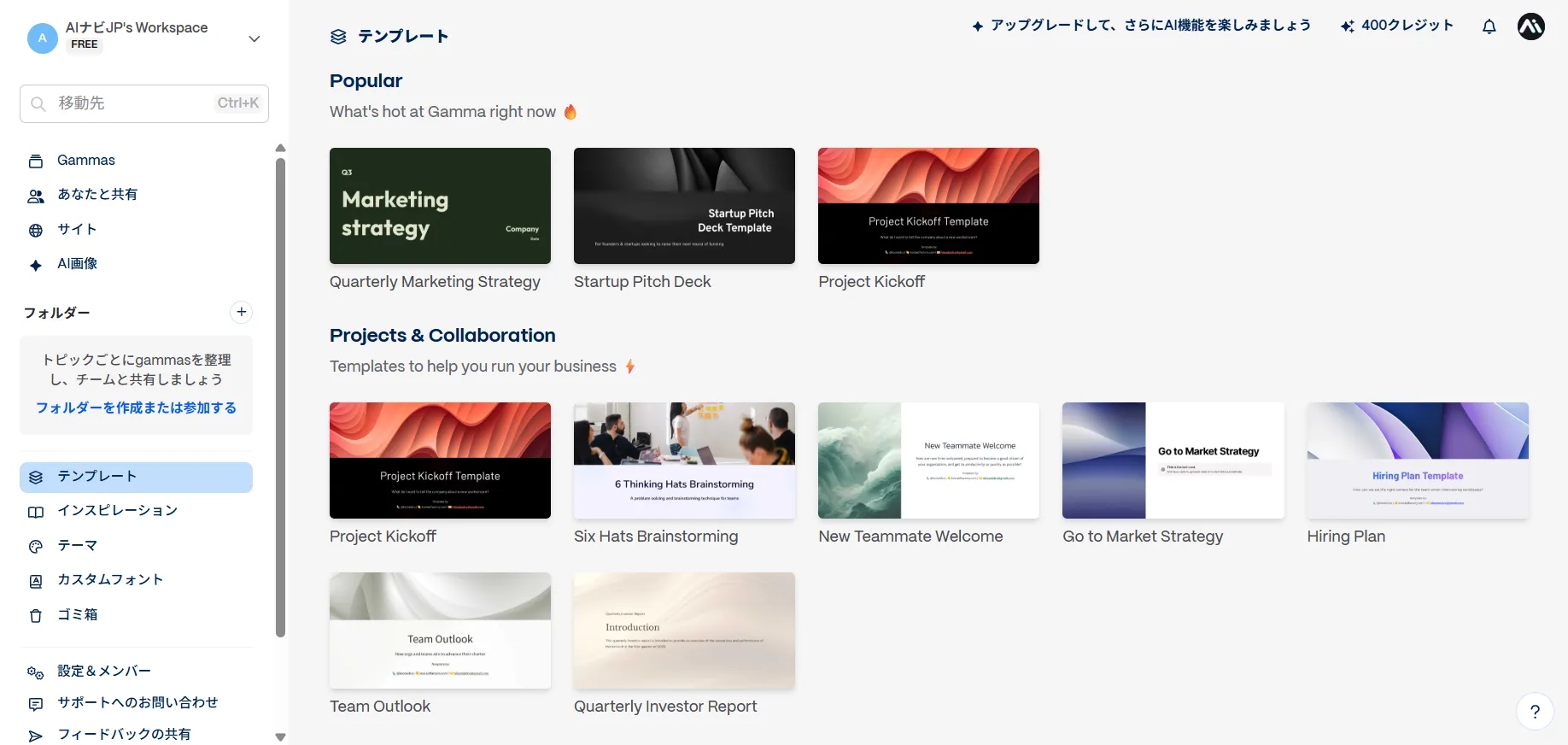1568x745 pixels.
Task: Open Popular section Project Kickoff thumbnail
Action: point(928,206)
